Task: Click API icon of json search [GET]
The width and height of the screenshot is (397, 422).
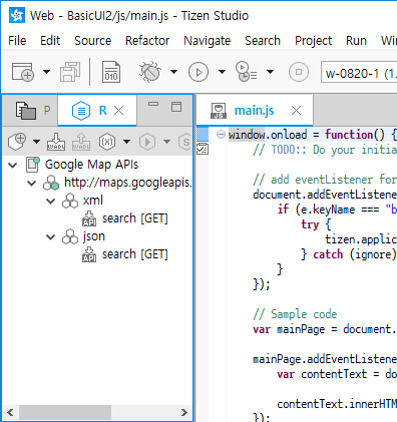Action: coord(89,255)
